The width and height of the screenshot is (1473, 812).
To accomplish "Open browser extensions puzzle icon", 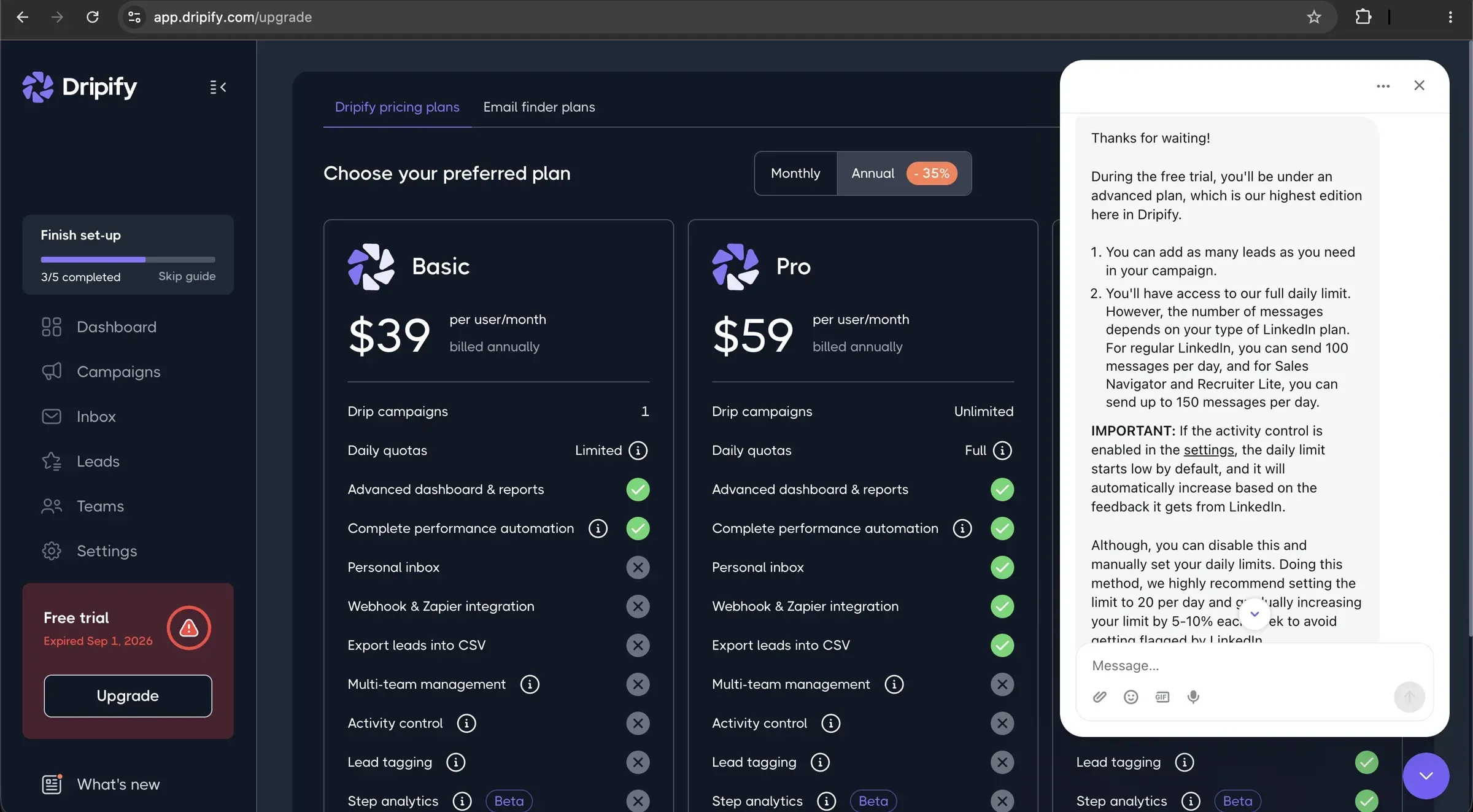I will point(1363,17).
